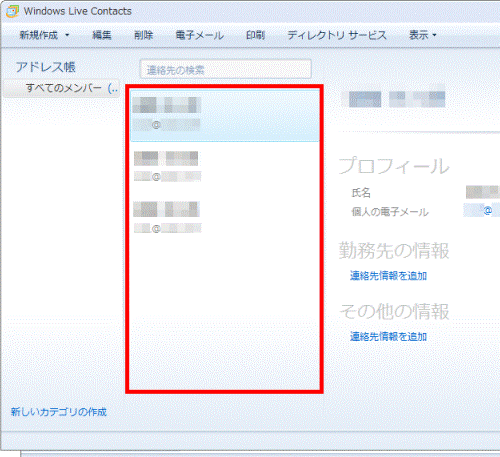The image size is (500, 457).
Task: Open the 表示 dropdown menu
Action: tap(423, 35)
